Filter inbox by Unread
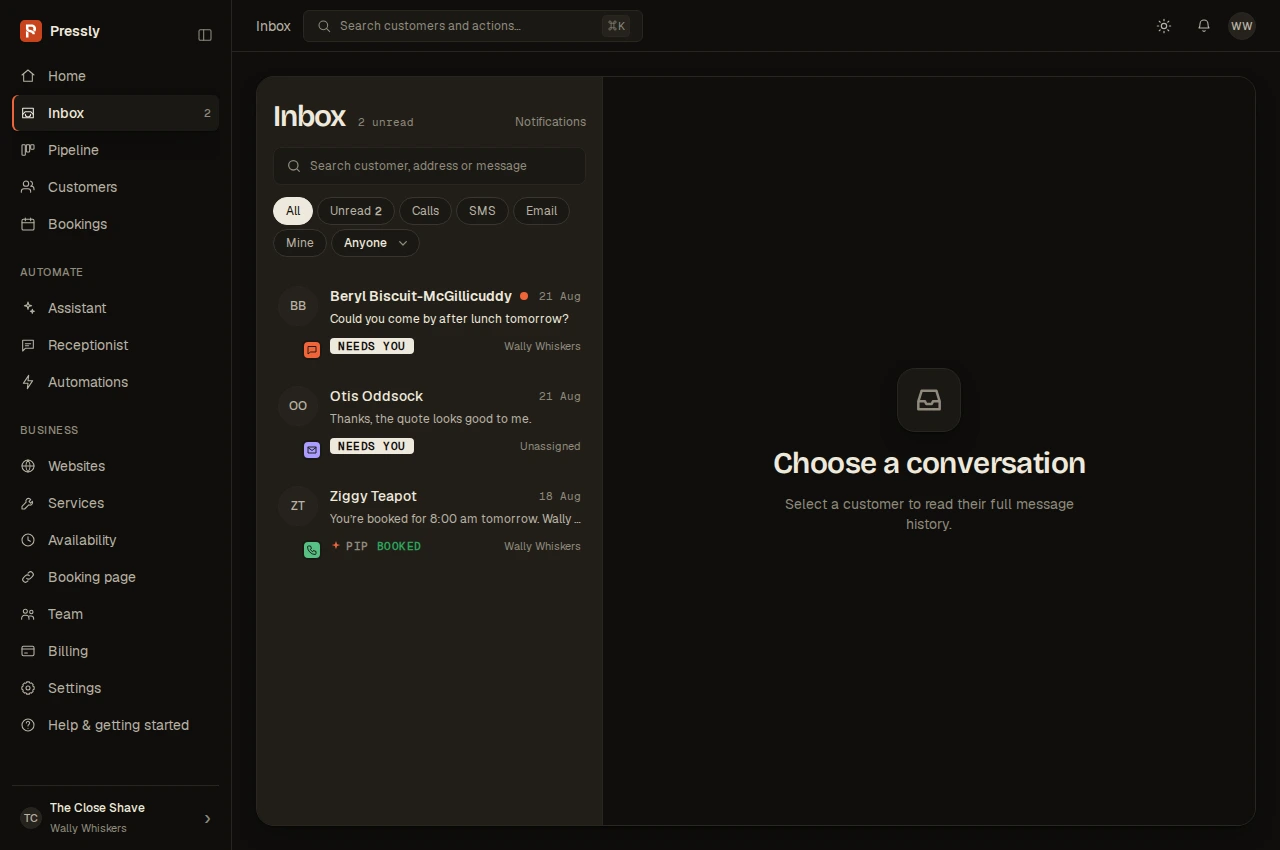Viewport: 1280px width, 850px height. click(x=356, y=211)
